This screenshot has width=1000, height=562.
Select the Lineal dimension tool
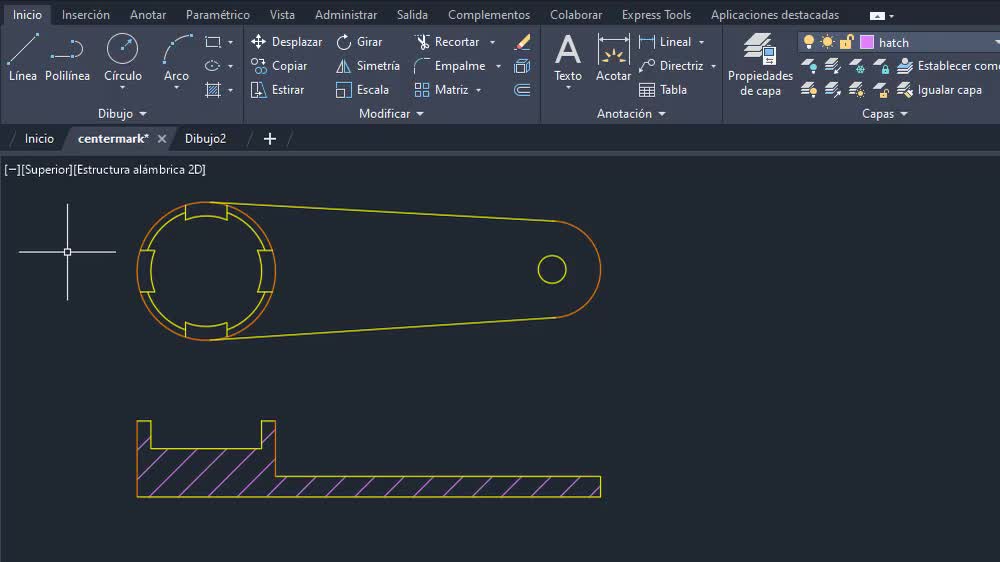pyautogui.click(x=665, y=42)
